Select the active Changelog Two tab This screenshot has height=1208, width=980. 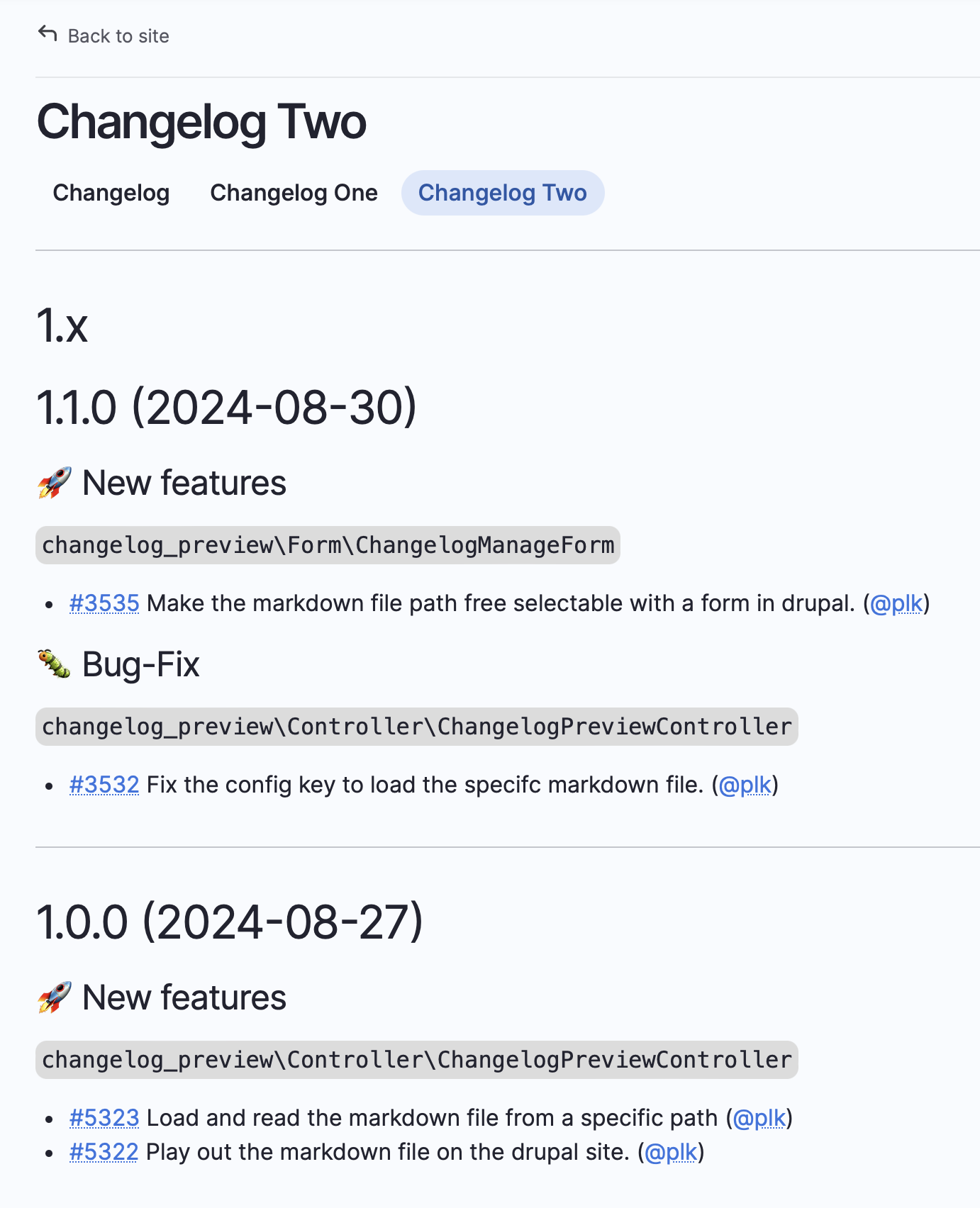(503, 192)
